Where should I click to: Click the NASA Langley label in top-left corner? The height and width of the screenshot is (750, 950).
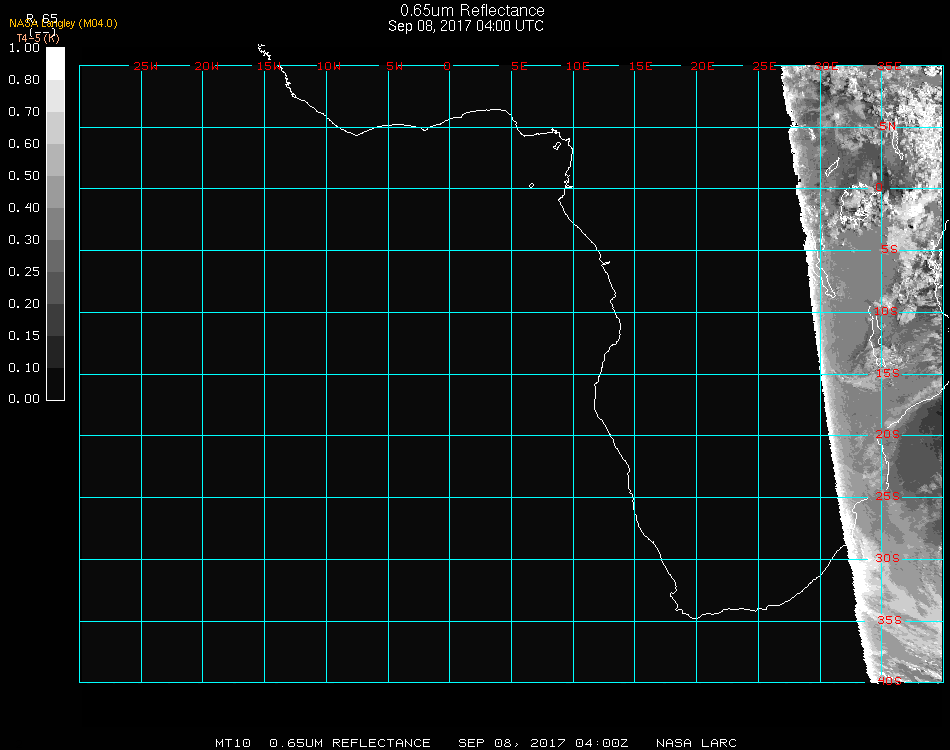click(63, 23)
